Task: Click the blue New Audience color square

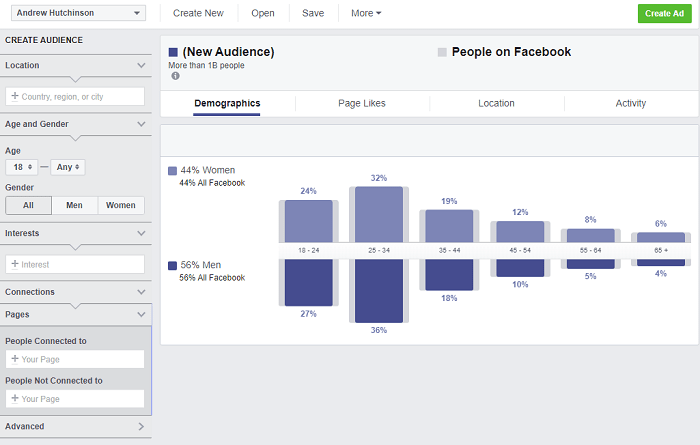Action: (x=173, y=52)
